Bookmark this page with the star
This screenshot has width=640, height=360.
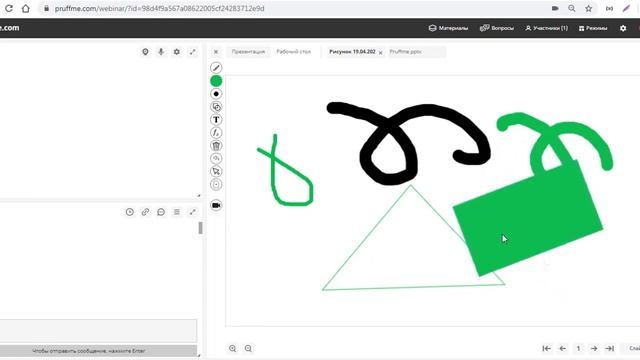point(589,9)
